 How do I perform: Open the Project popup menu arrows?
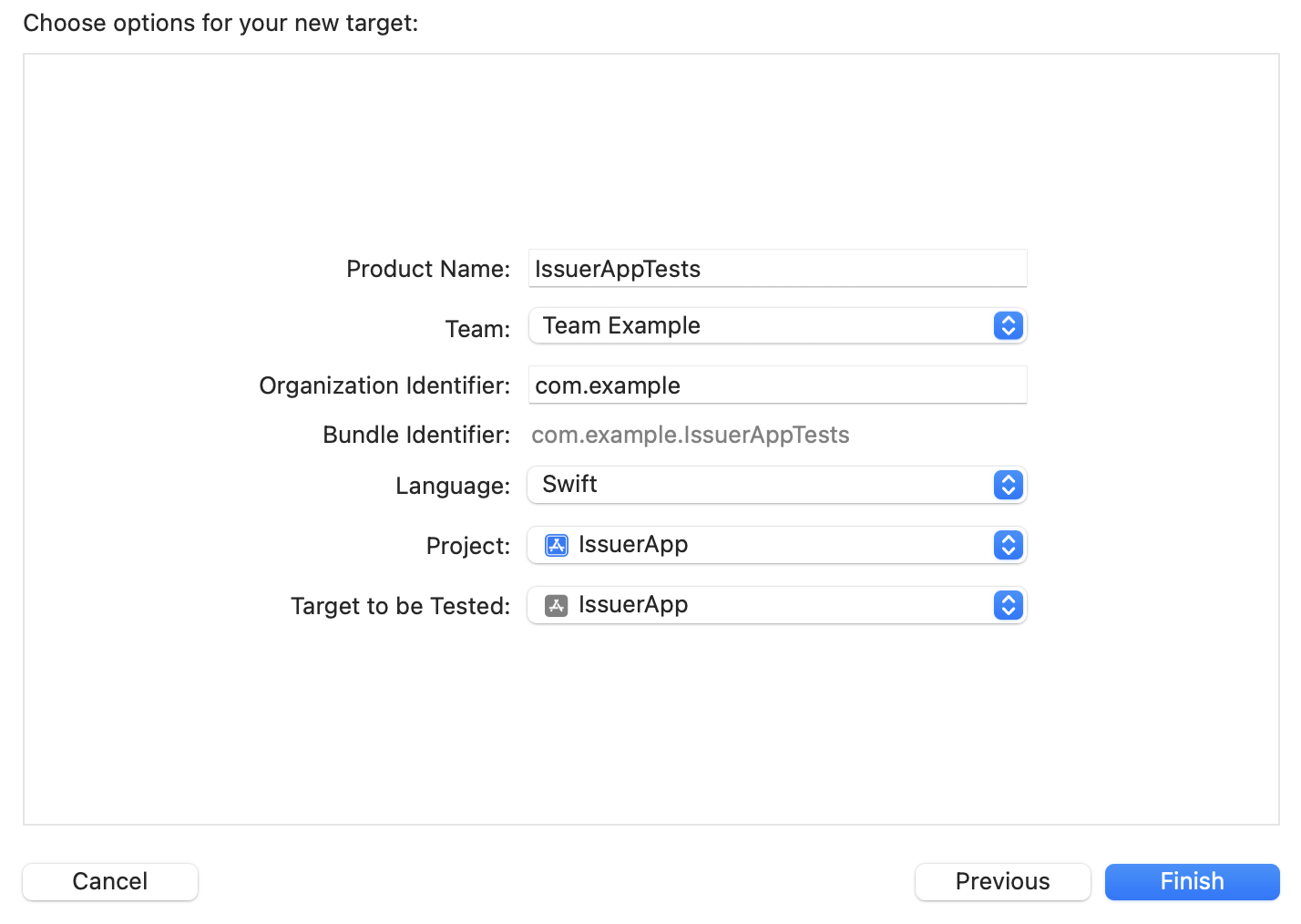click(1008, 545)
